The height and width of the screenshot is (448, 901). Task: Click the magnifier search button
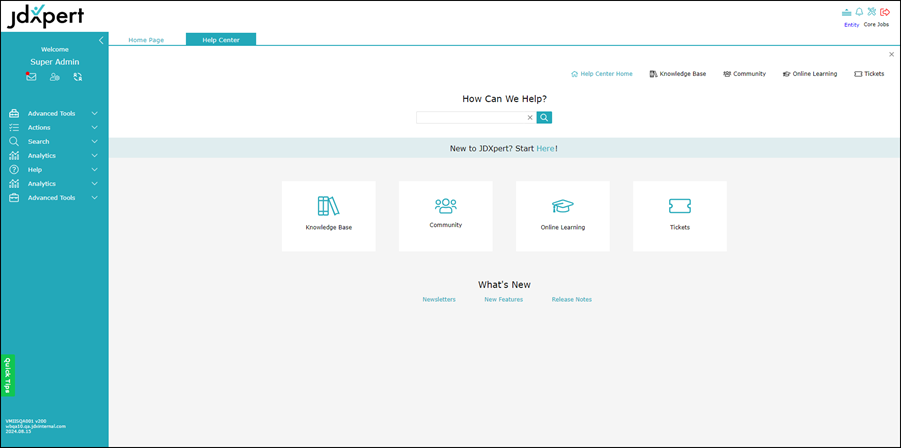coord(544,117)
